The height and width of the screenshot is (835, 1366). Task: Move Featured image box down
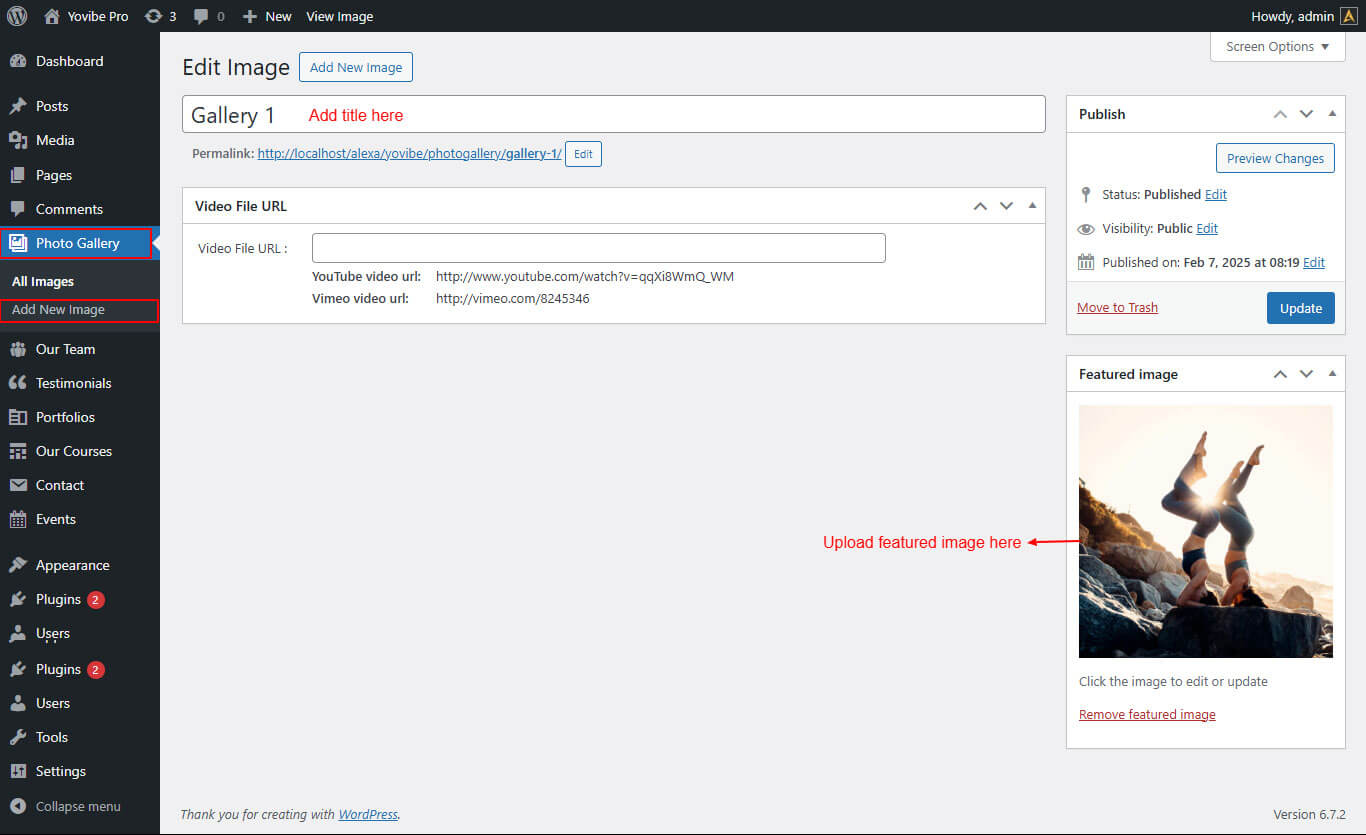[x=1306, y=374]
